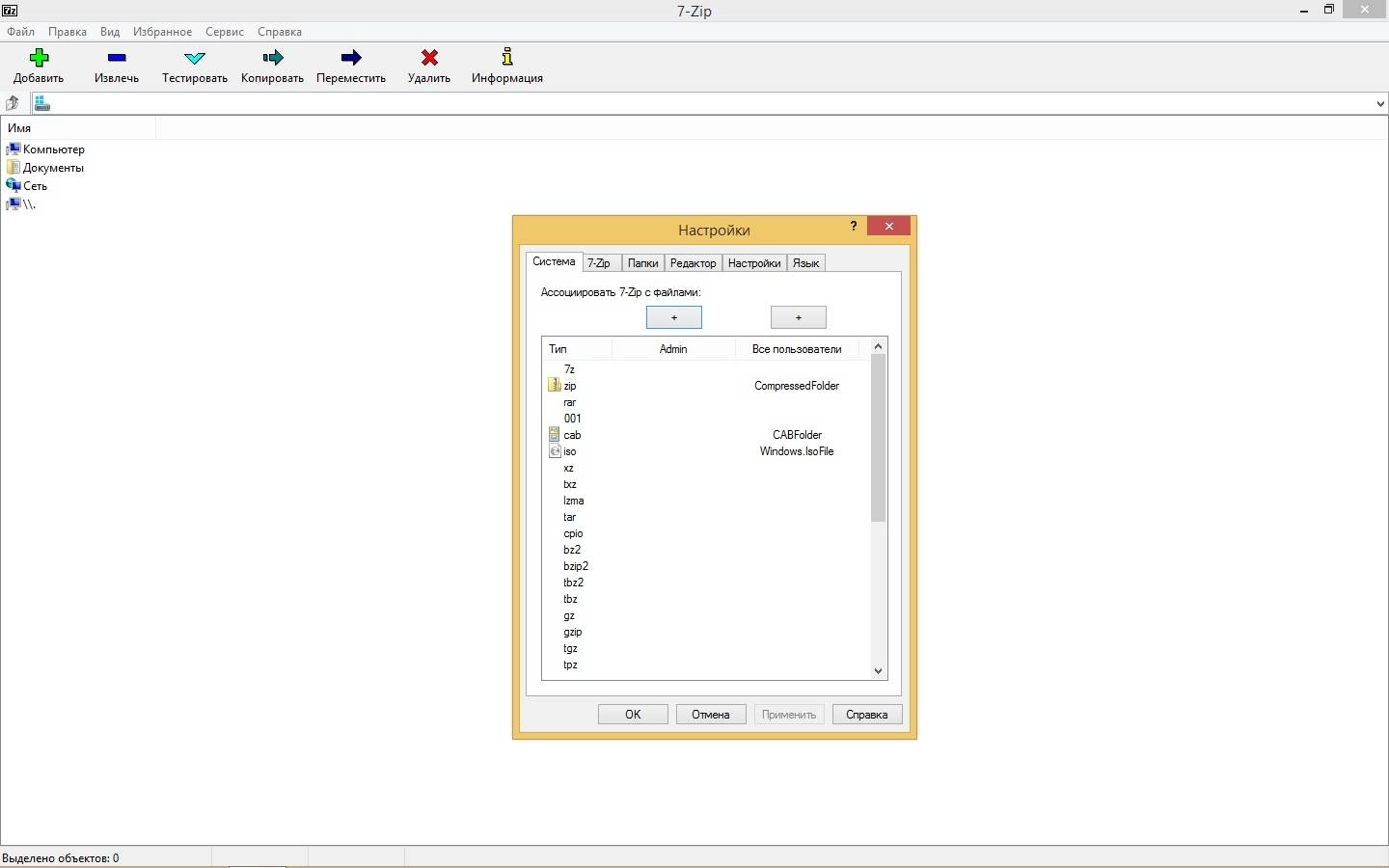1389x868 pixels.
Task: Select the xz row in type list
Action: (x=705, y=468)
